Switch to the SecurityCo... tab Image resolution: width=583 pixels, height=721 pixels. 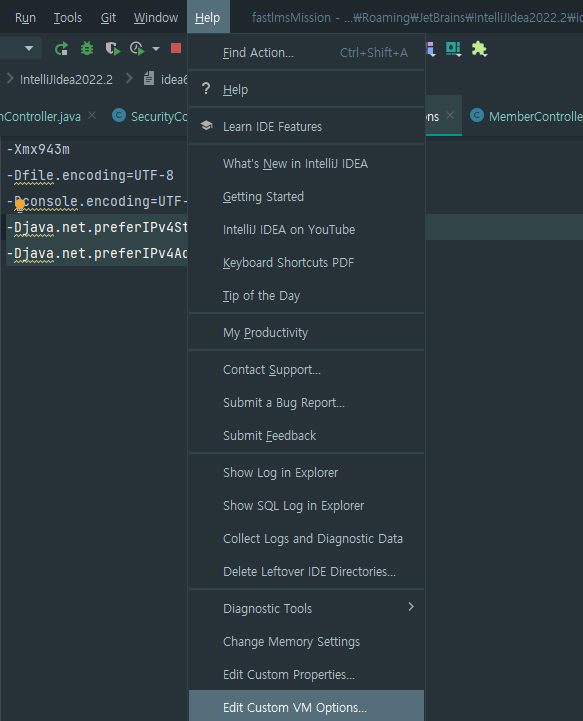click(159, 116)
